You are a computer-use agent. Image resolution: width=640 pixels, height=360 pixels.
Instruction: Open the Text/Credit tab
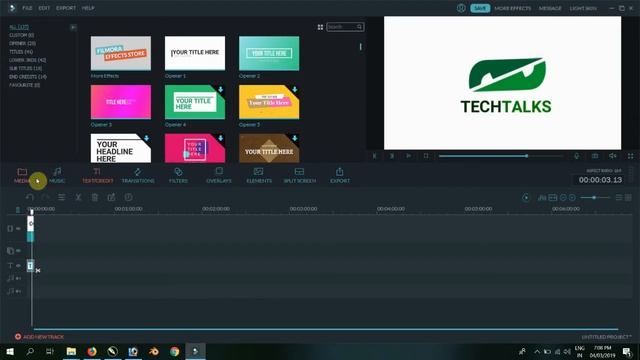(x=98, y=176)
